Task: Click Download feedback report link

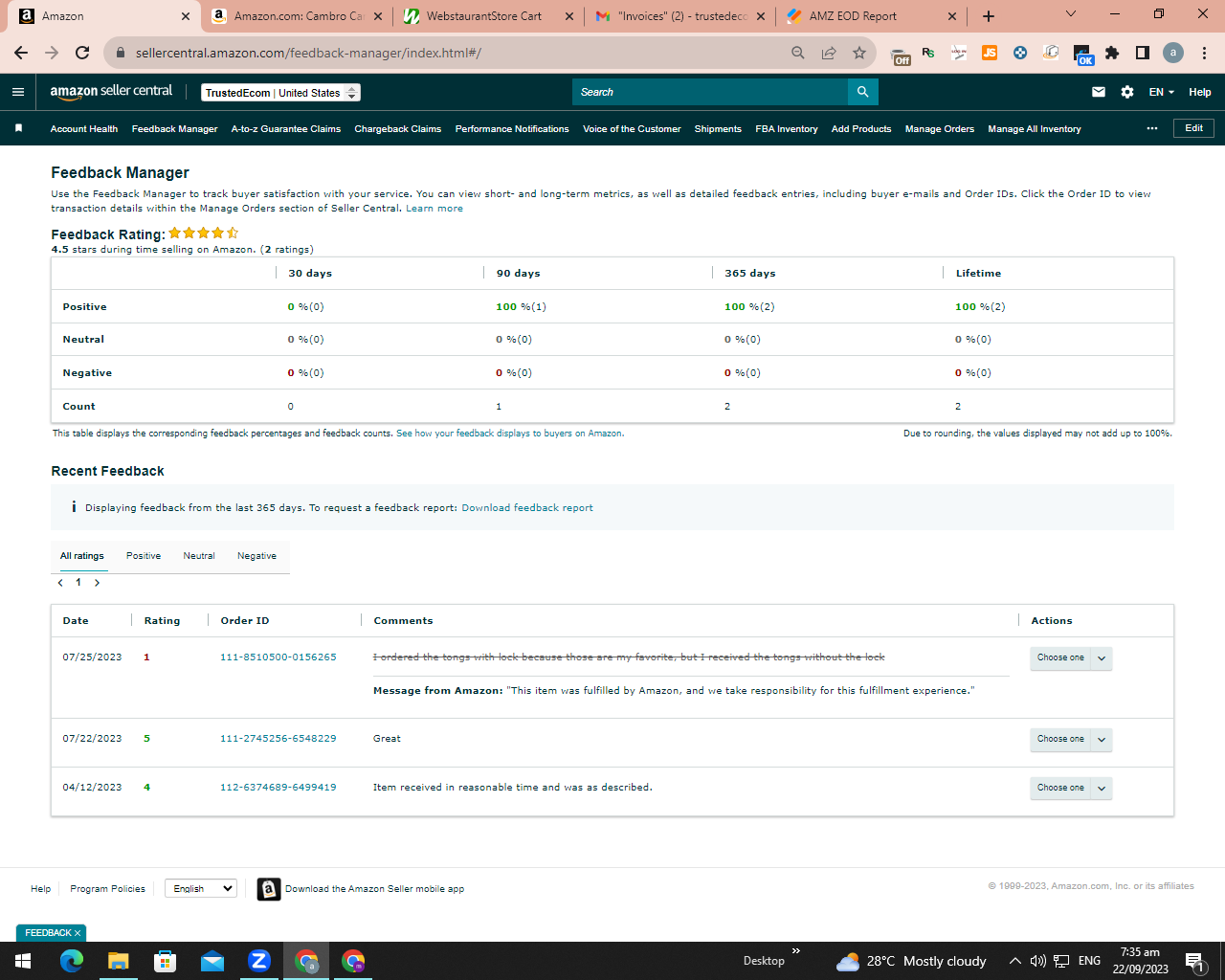Action: pyautogui.click(x=527, y=508)
